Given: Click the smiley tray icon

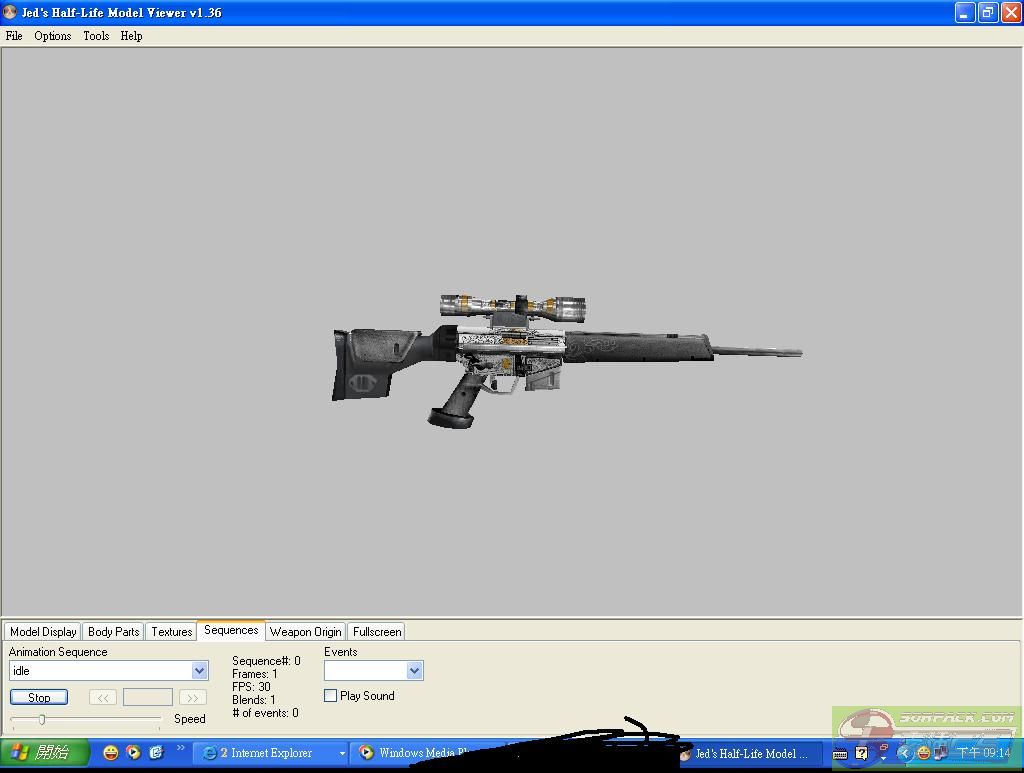Looking at the screenshot, I should [x=923, y=753].
